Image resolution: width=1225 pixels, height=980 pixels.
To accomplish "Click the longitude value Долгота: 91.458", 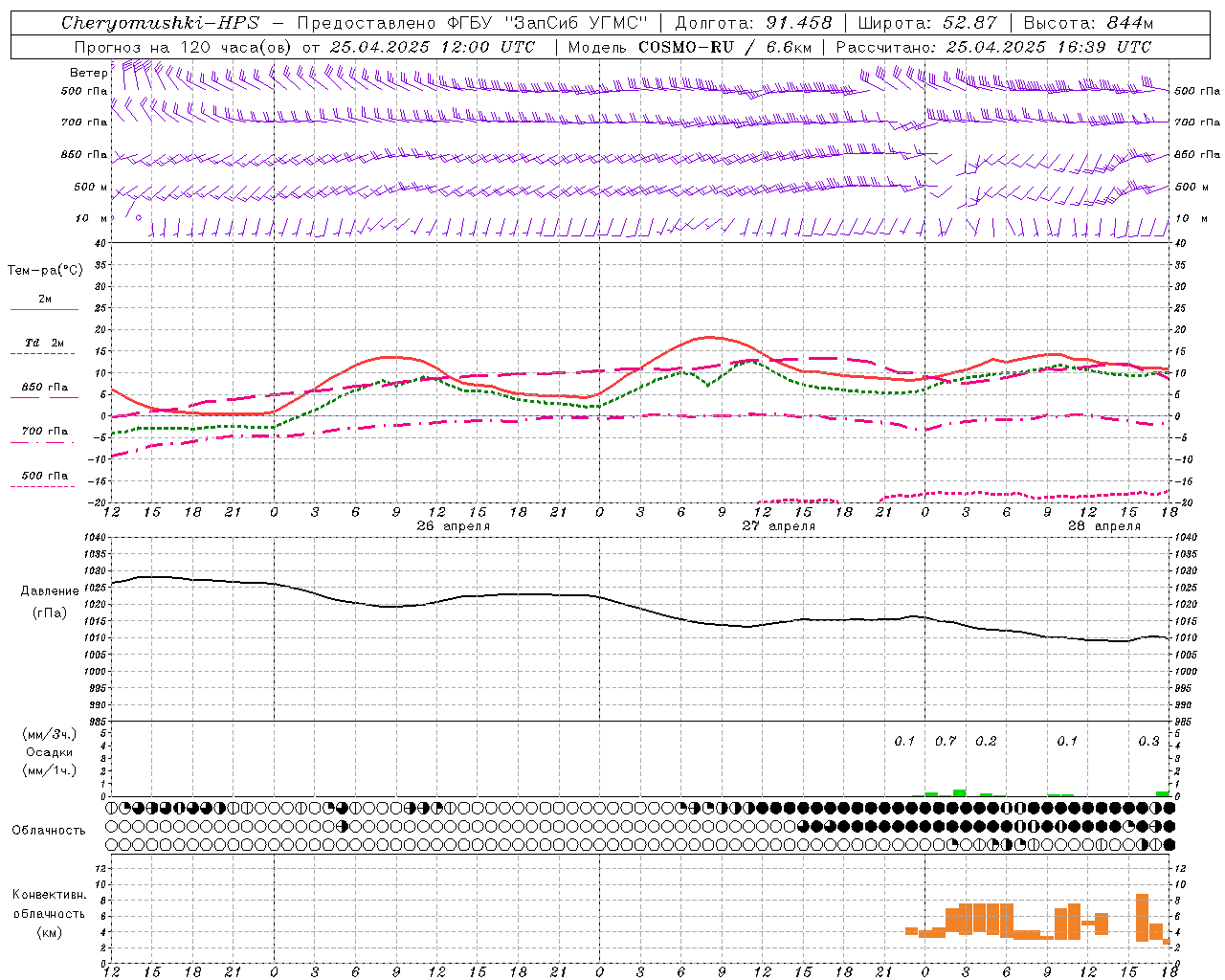I will [x=753, y=23].
